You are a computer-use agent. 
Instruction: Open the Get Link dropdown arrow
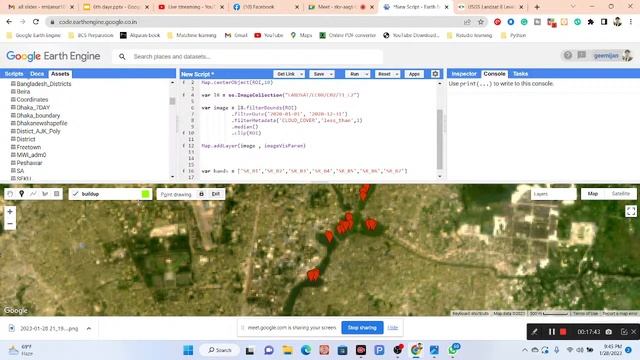302,74
